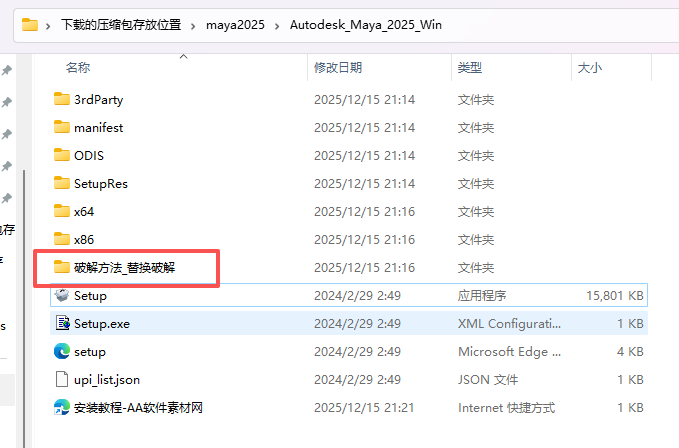The height and width of the screenshot is (448, 679).
Task: Sort files by the 修改日期 column header
Action: click(x=338, y=68)
